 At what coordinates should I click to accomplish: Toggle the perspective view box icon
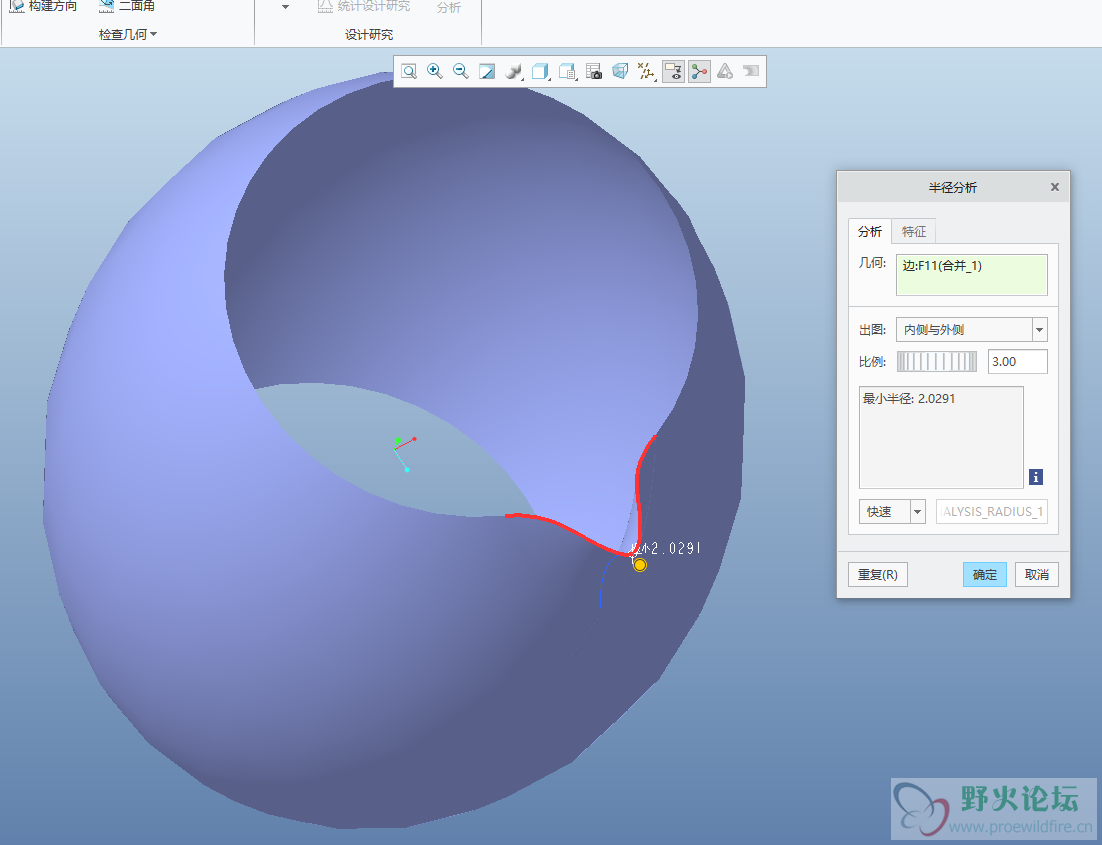click(620, 71)
